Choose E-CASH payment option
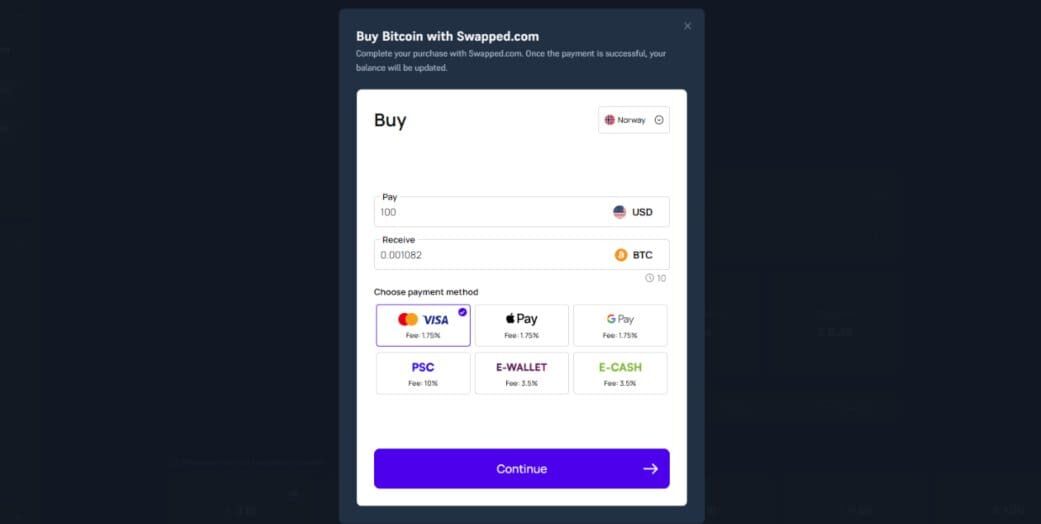The width and height of the screenshot is (1041, 524). [x=620, y=373]
